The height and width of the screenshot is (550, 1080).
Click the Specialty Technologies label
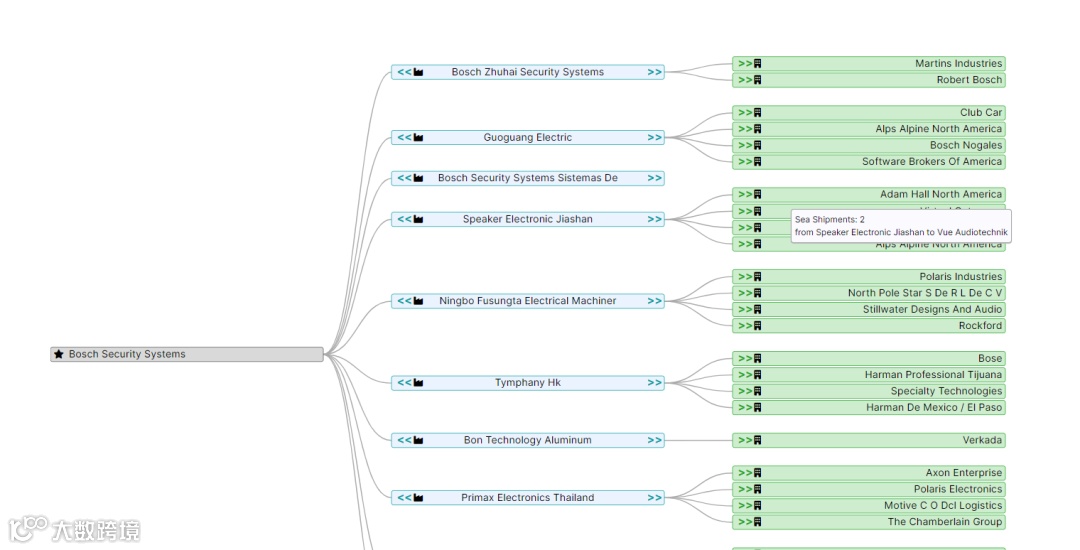946,391
